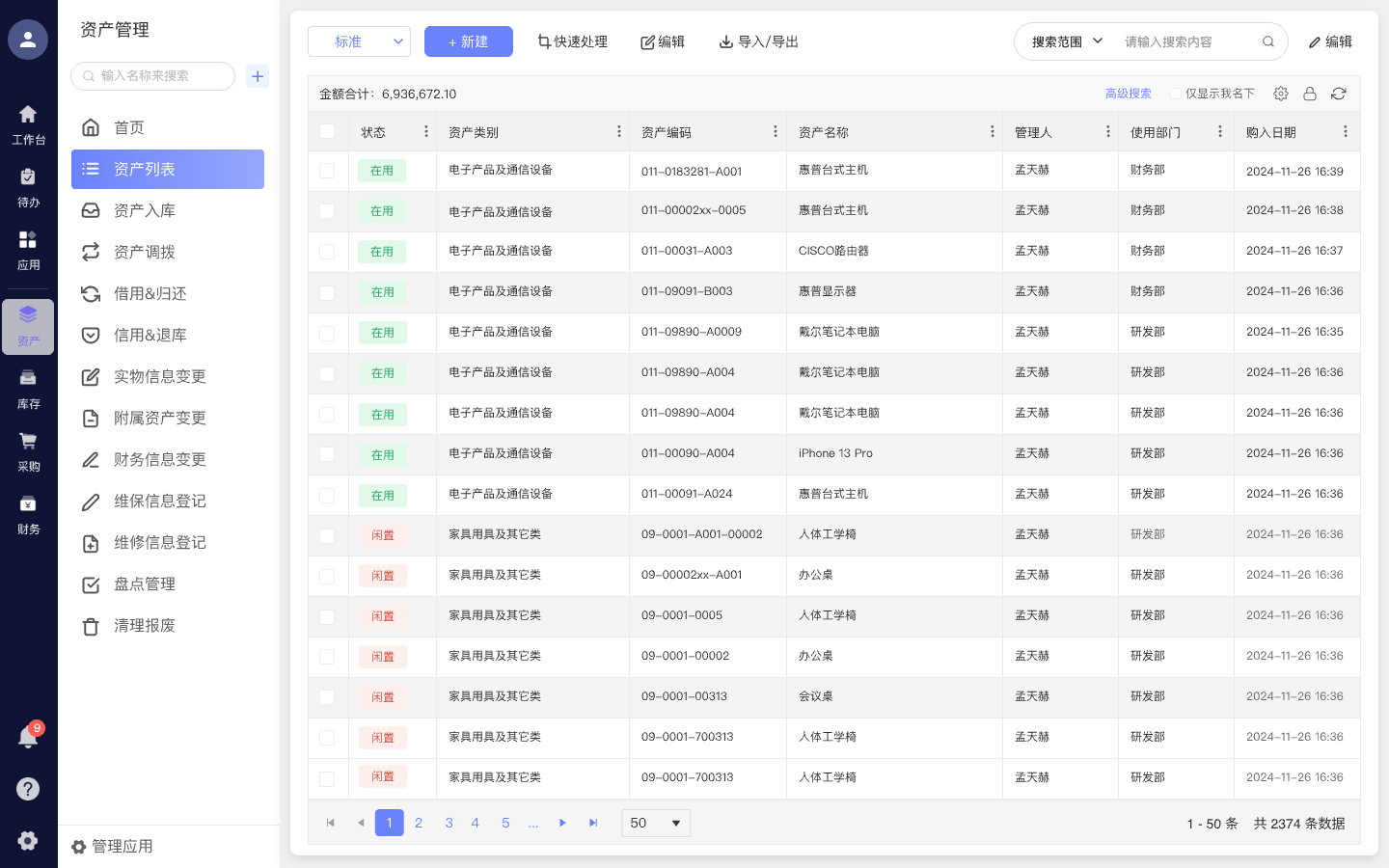The image size is (1389, 868).
Task: Click the search magnifier icon in search box
Action: click(1268, 41)
